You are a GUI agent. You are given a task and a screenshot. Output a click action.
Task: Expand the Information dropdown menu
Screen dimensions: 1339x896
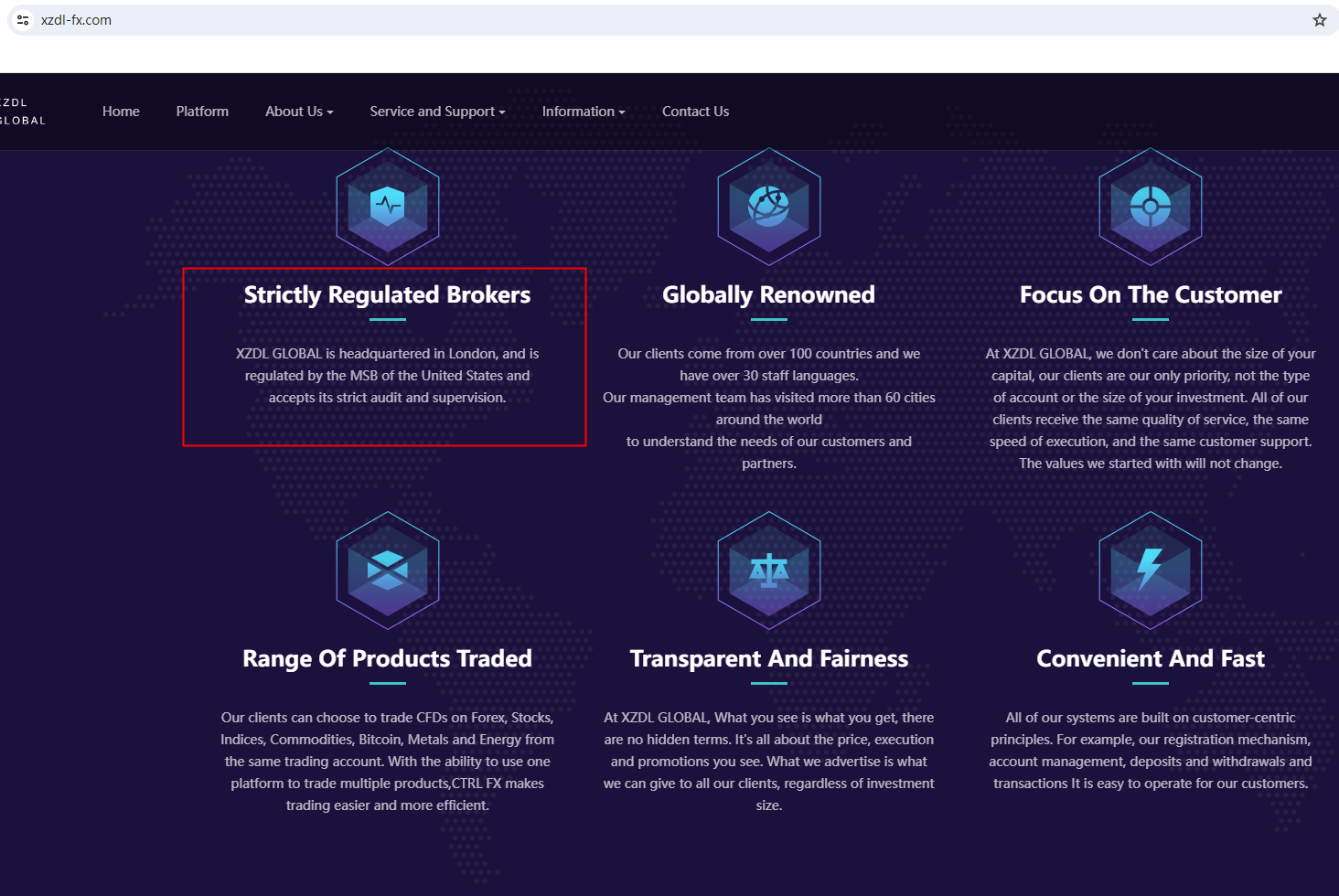click(584, 112)
